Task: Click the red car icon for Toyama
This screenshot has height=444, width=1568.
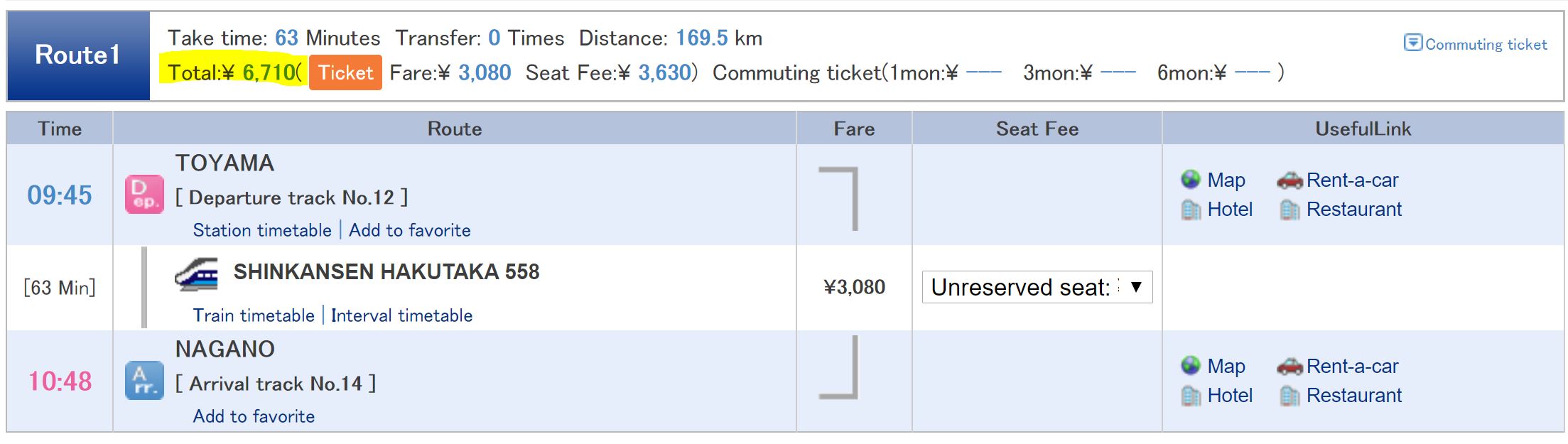Action: click(x=1289, y=180)
